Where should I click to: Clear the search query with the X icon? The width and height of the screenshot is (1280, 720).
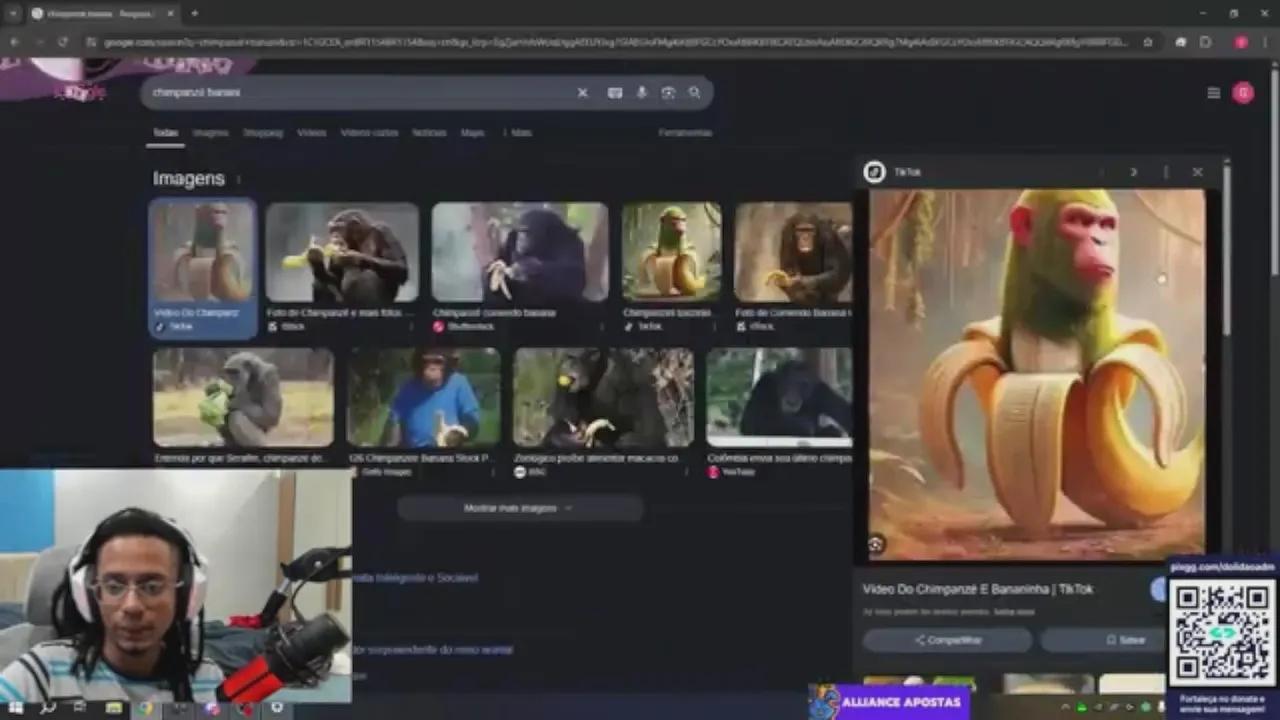pos(582,92)
